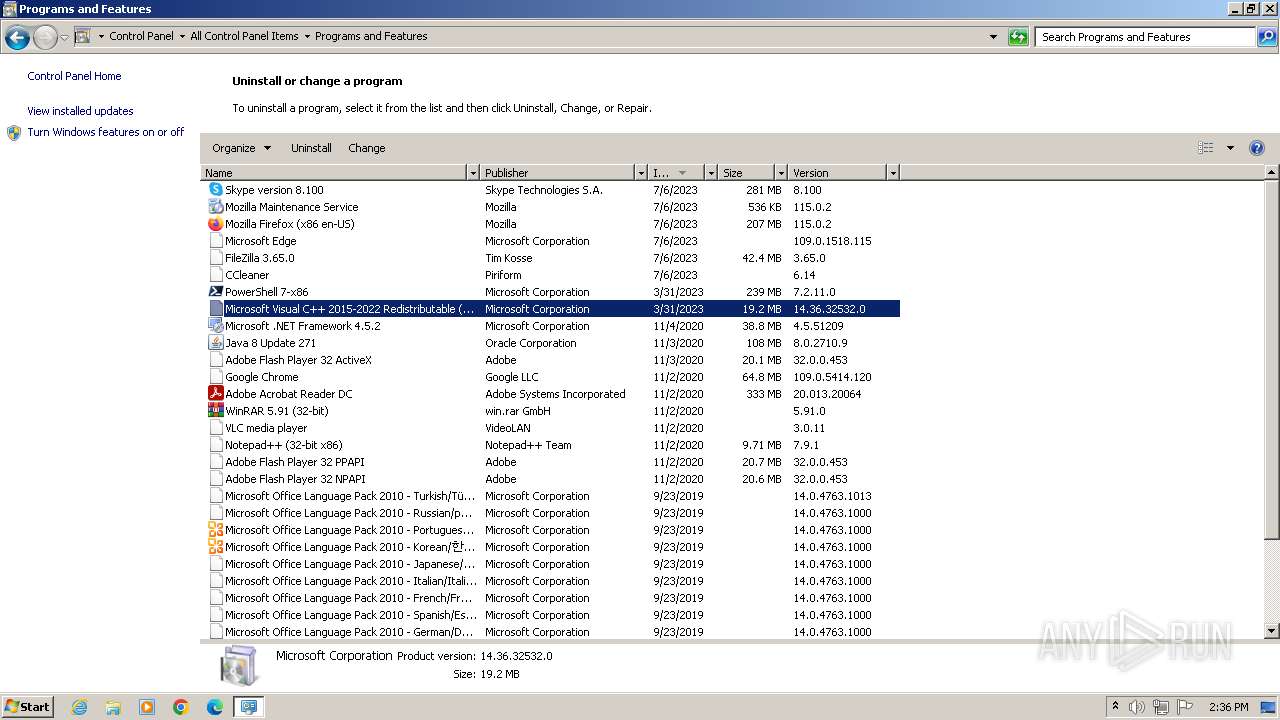
Task: Select Adobe Flash Player 32 NPAPI row
Action: point(552,479)
